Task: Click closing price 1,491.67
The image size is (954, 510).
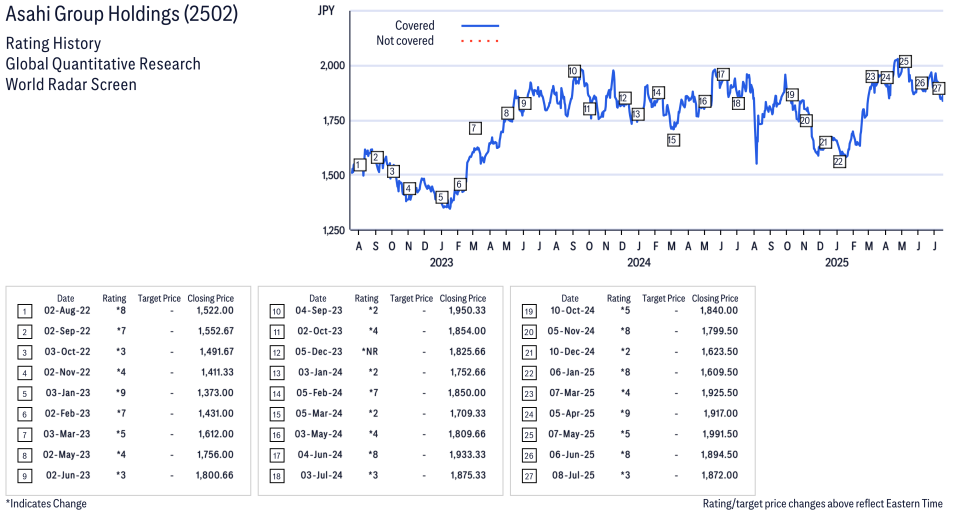Action: (217, 352)
